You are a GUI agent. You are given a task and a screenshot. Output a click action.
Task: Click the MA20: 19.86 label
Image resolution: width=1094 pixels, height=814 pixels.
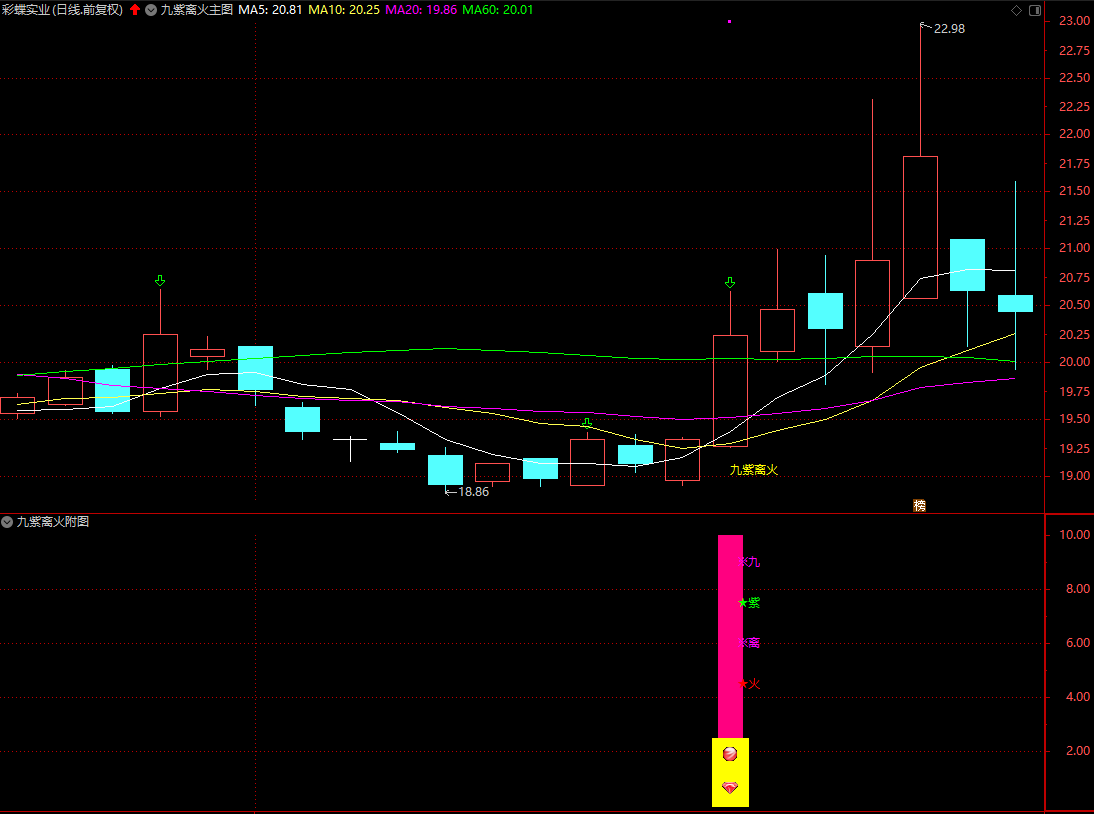pos(421,10)
